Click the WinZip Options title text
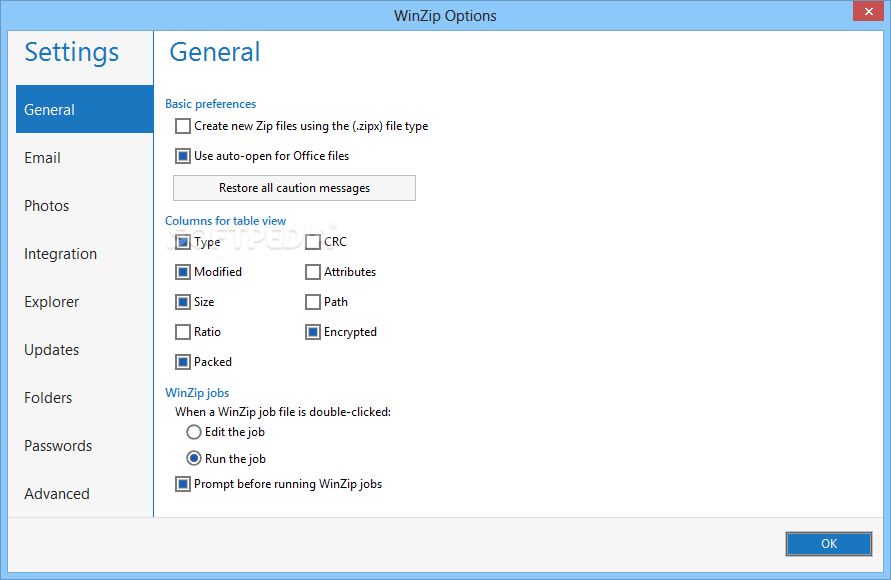This screenshot has width=891, height=580. (445, 16)
